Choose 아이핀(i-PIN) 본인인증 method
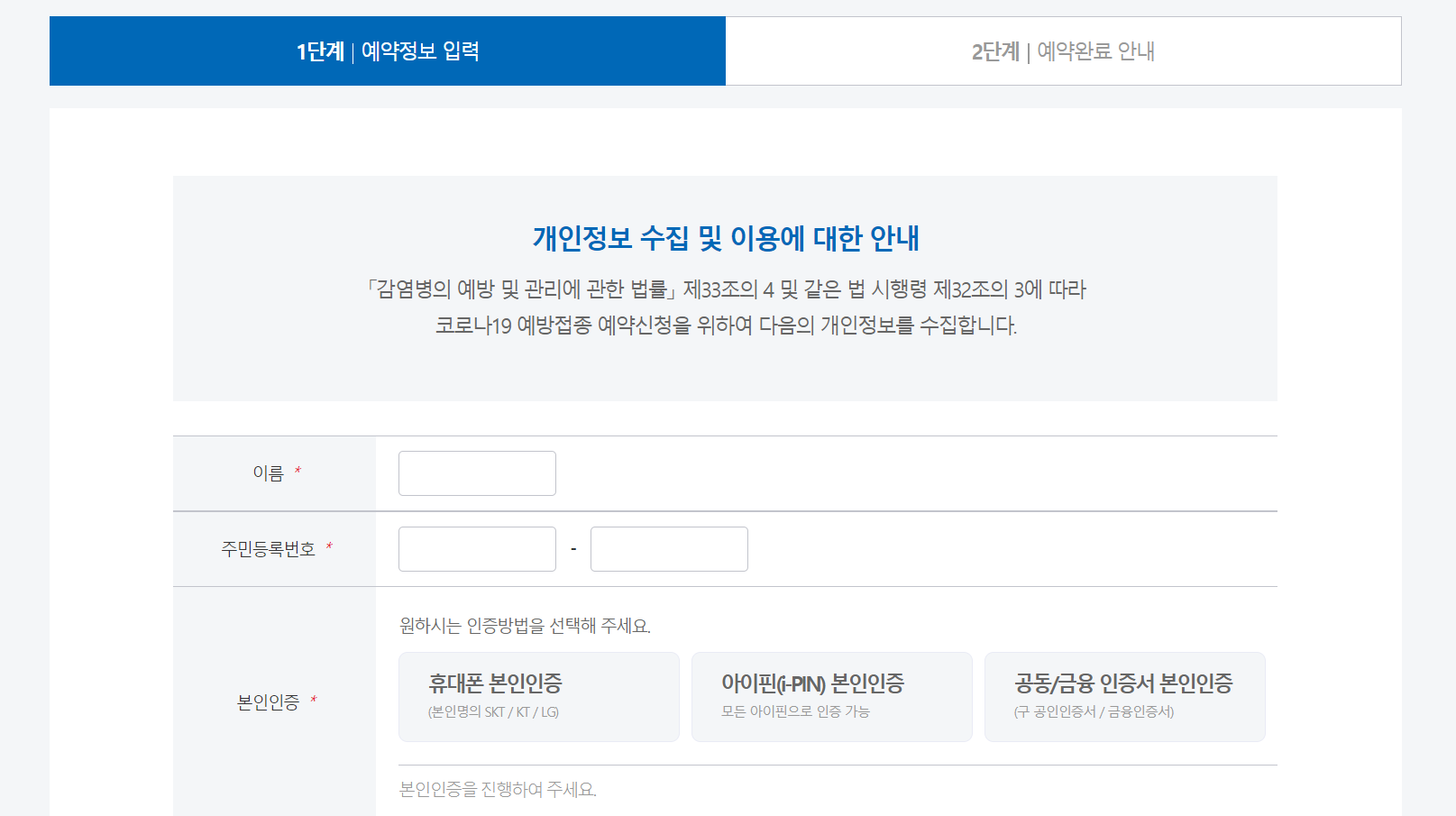This screenshot has height=816, width=1456. pyautogui.click(x=832, y=697)
